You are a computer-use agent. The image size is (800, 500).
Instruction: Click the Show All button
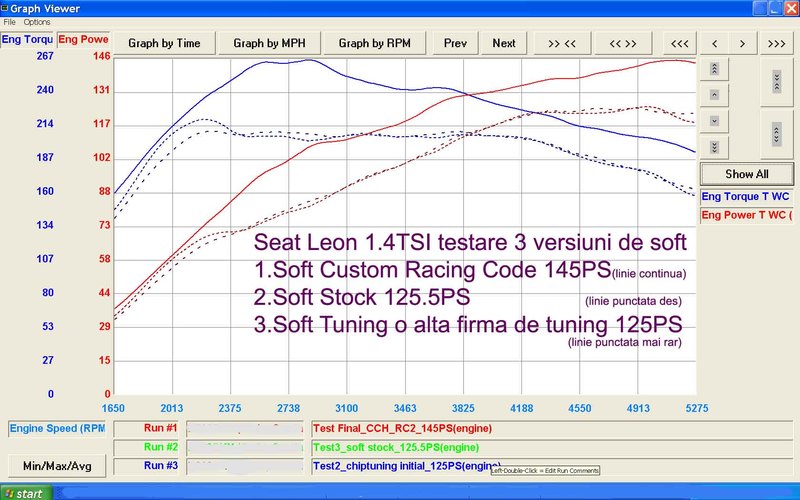pyautogui.click(x=747, y=174)
